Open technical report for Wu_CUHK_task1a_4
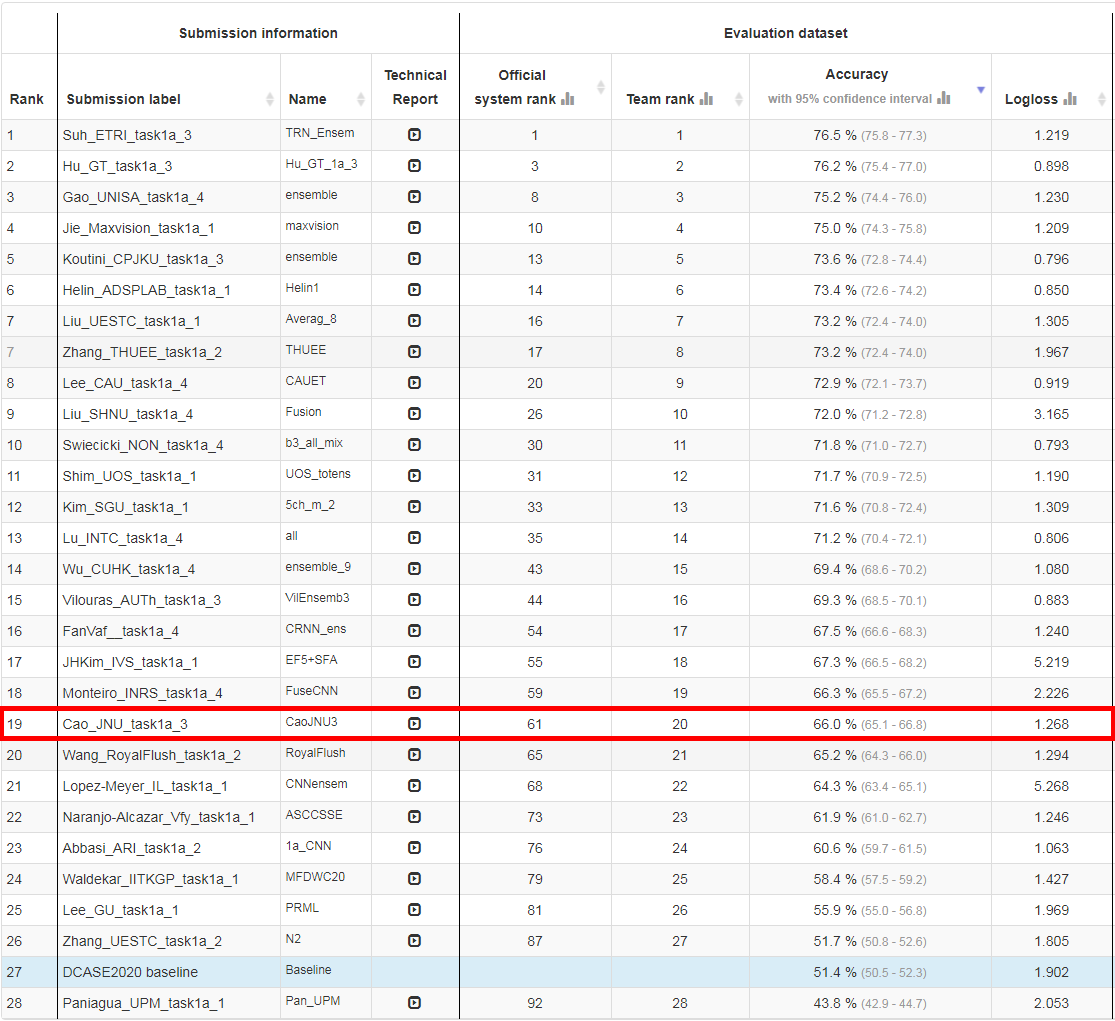This screenshot has width=1115, height=1021. click(415, 569)
